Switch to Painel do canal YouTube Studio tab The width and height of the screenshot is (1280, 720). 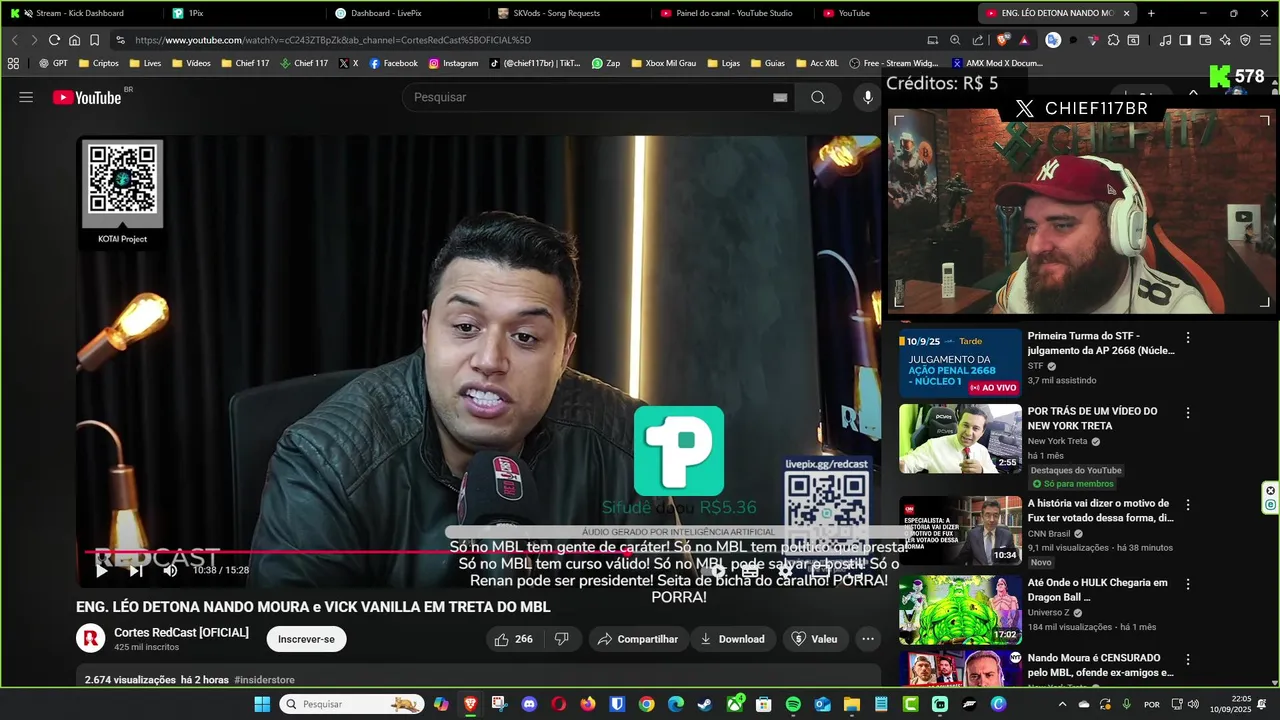(x=731, y=13)
